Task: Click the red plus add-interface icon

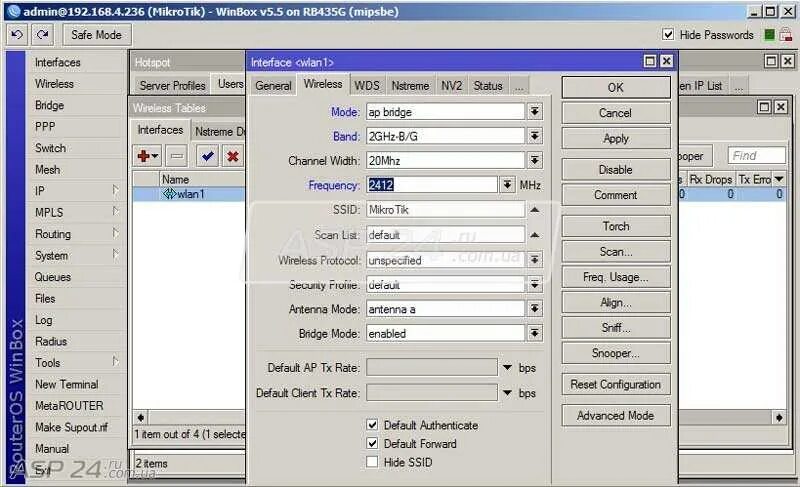Action: (147, 156)
